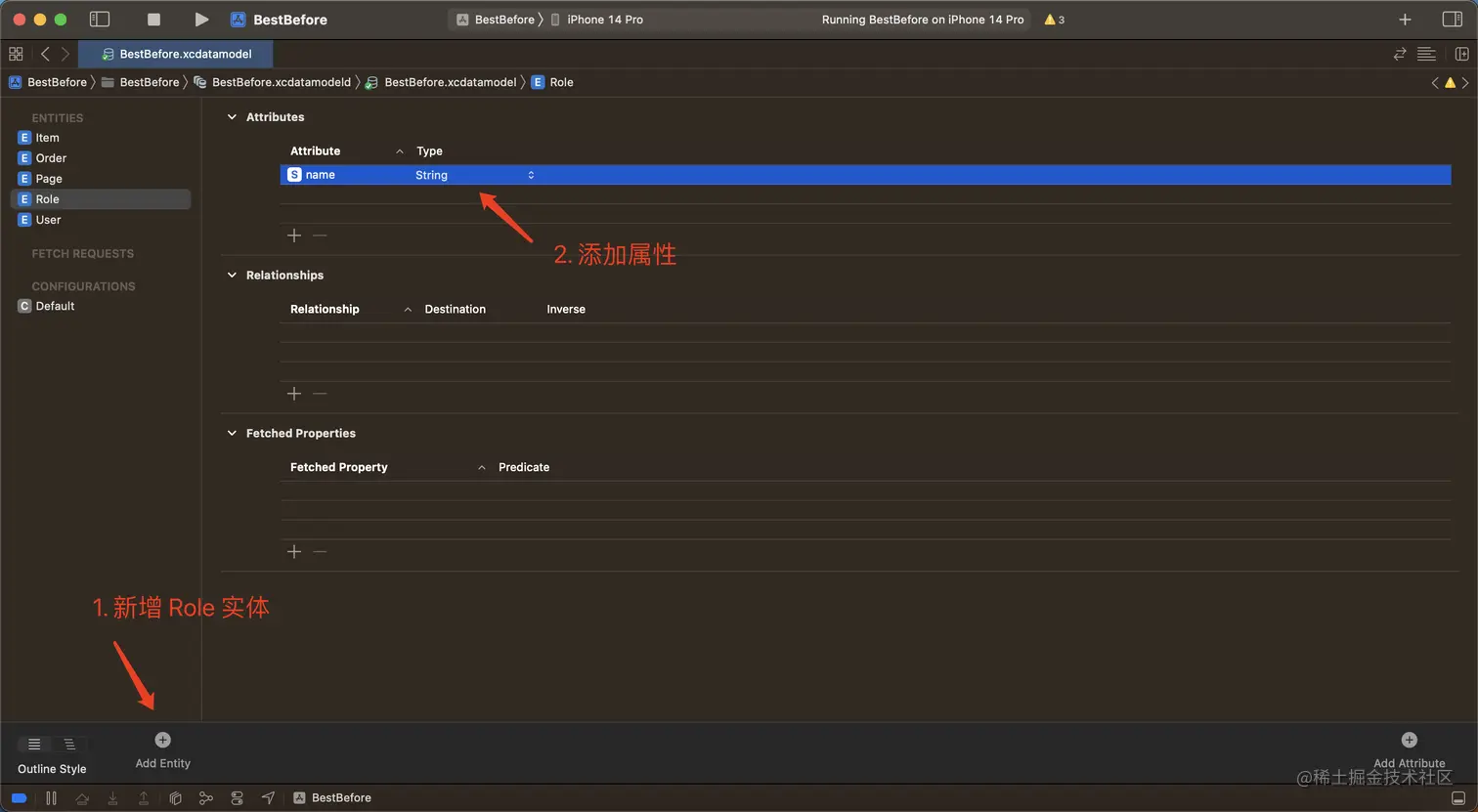The width and height of the screenshot is (1478, 812).
Task: Jump to the next issue
Action: (x=1465, y=83)
